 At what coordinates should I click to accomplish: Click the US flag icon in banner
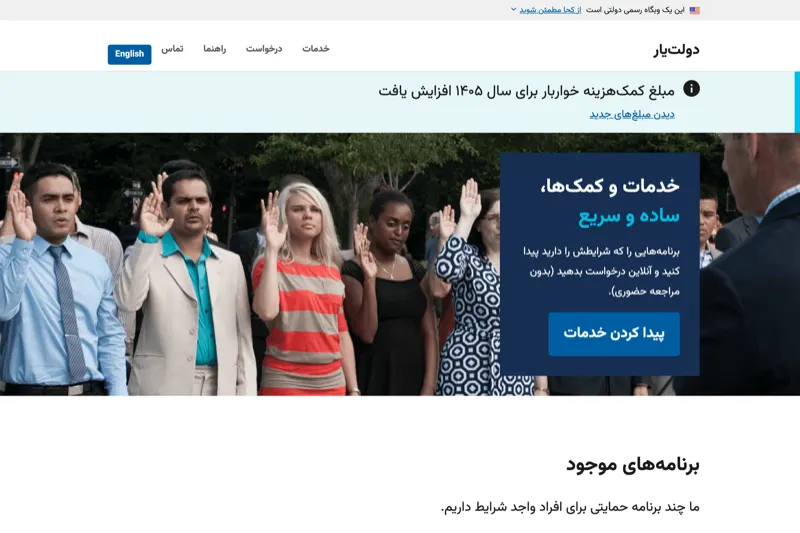tap(694, 10)
